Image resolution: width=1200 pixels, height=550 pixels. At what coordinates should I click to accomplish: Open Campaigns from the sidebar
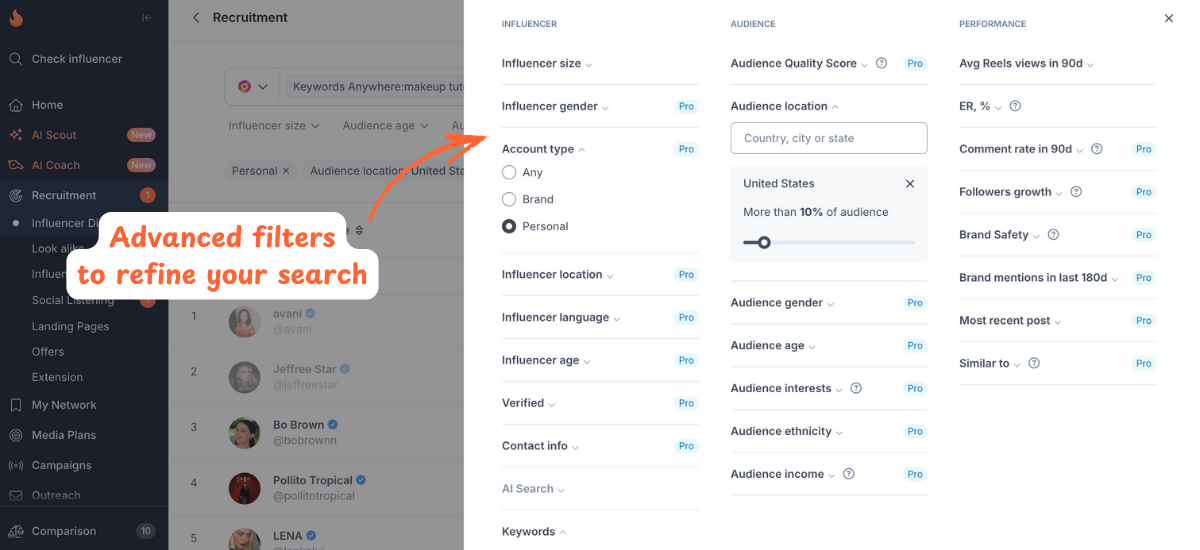[x=61, y=465]
